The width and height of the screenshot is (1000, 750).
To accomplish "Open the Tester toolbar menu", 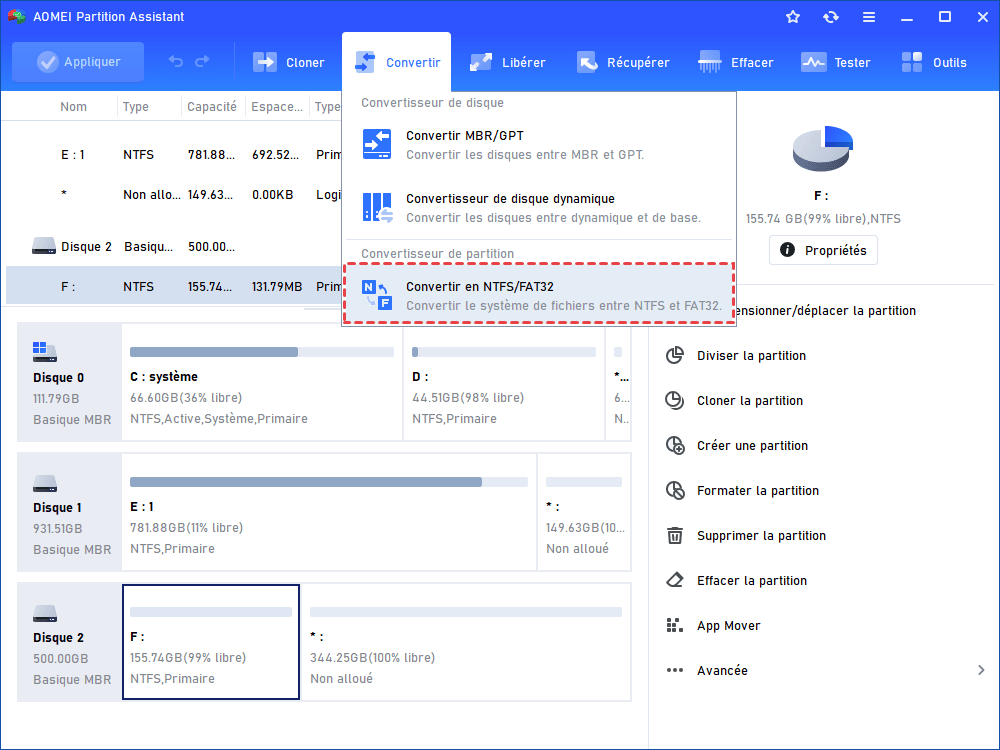I will point(836,62).
